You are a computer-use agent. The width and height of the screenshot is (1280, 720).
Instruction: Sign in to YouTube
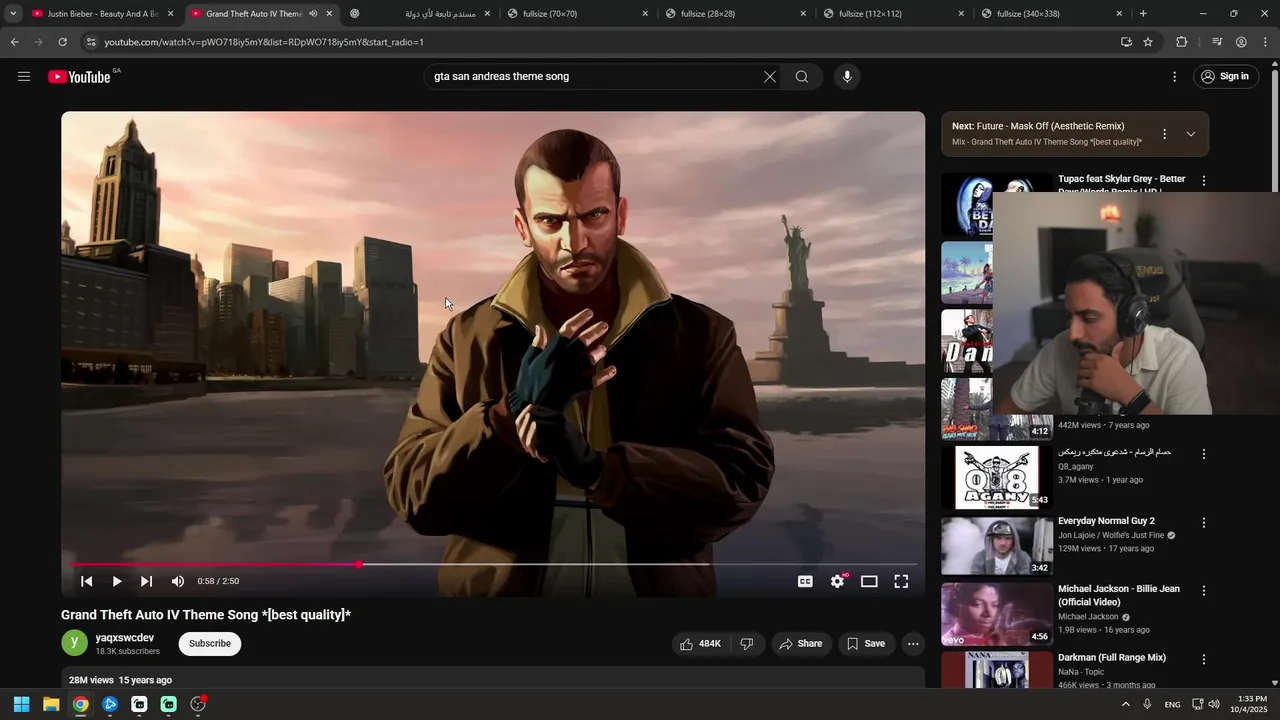tap(1225, 77)
